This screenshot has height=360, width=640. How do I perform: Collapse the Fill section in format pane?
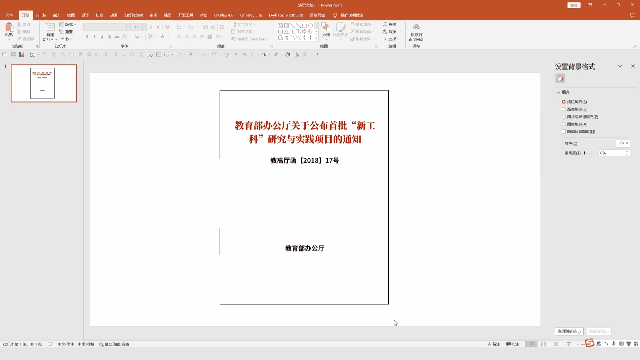click(x=558, y=92)
